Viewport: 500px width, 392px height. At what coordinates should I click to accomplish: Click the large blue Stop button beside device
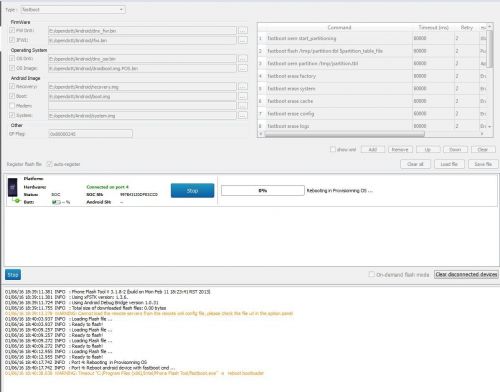192,190
